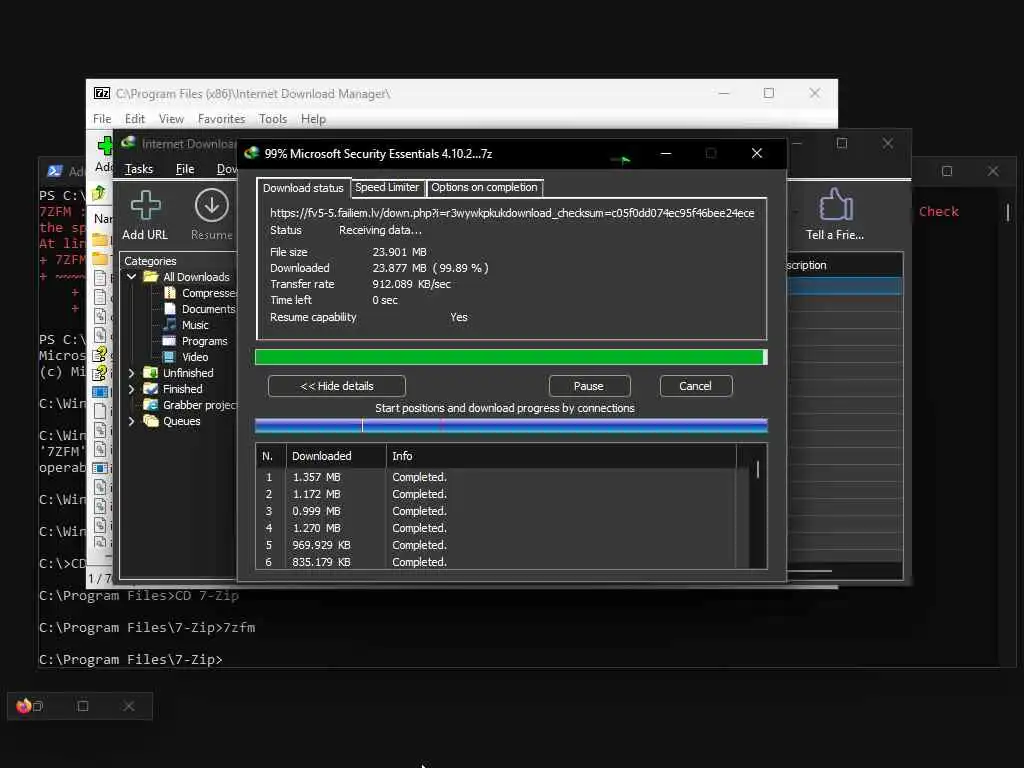This screenshot has width=1024, height=768.
Task: Expand the Unfinished category
Action: pyautogui.click(x=131, y=373)
